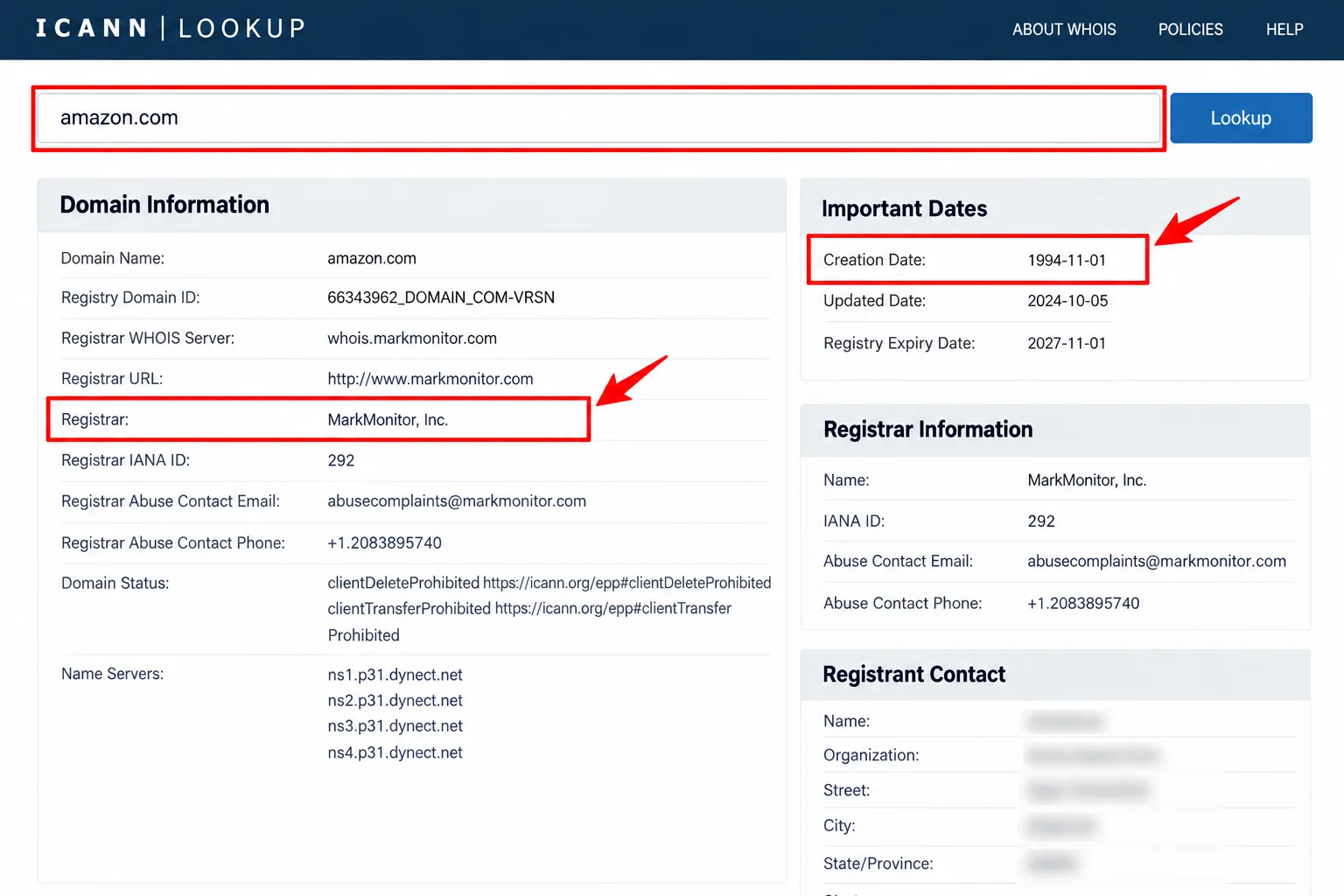Click name server ns2.p31.dynect.net
This screenshot has width=1344, height=896.
point(395,700)
